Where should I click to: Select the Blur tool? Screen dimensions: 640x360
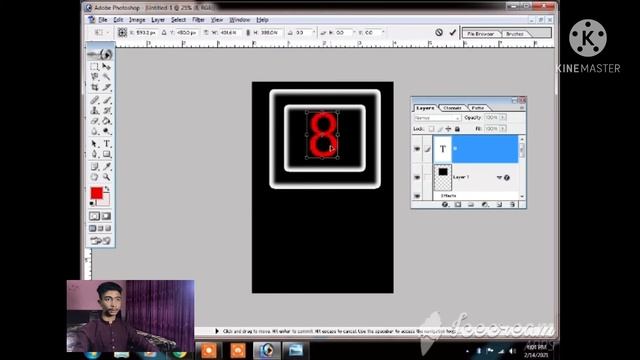[94, 131]
